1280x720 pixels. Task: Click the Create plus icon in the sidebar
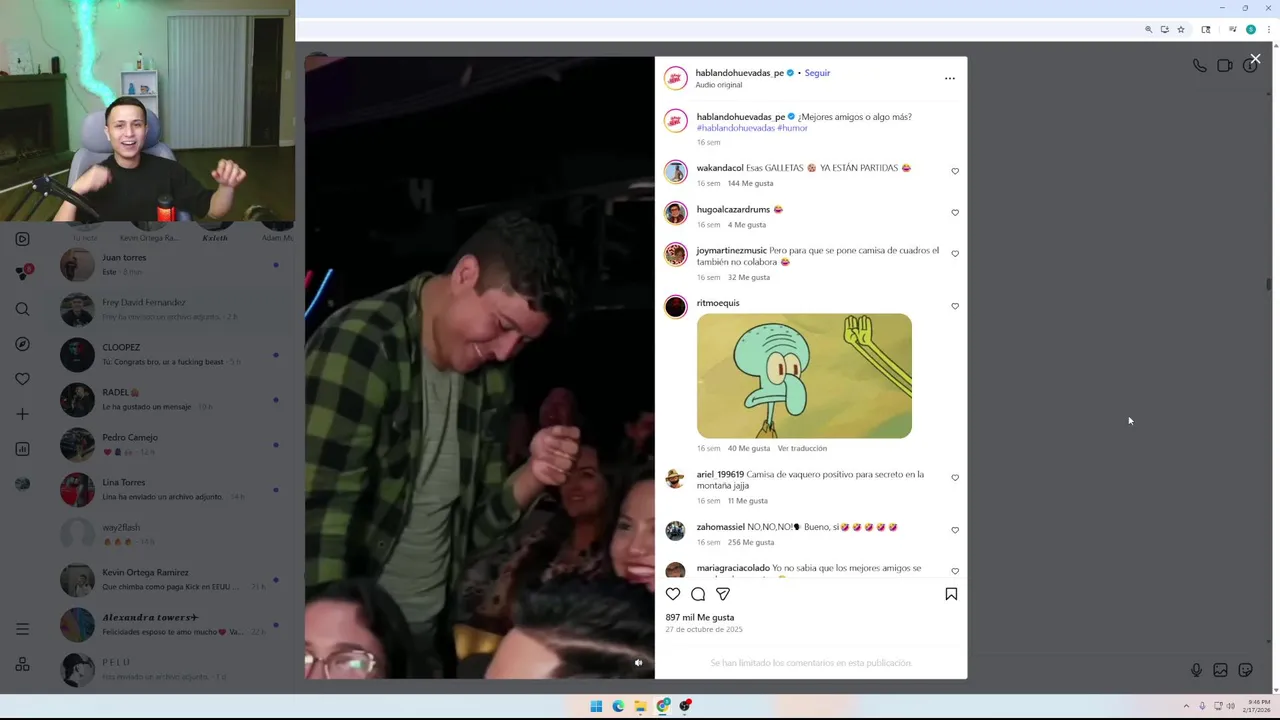pyautogui.click(x=22, y=414)
